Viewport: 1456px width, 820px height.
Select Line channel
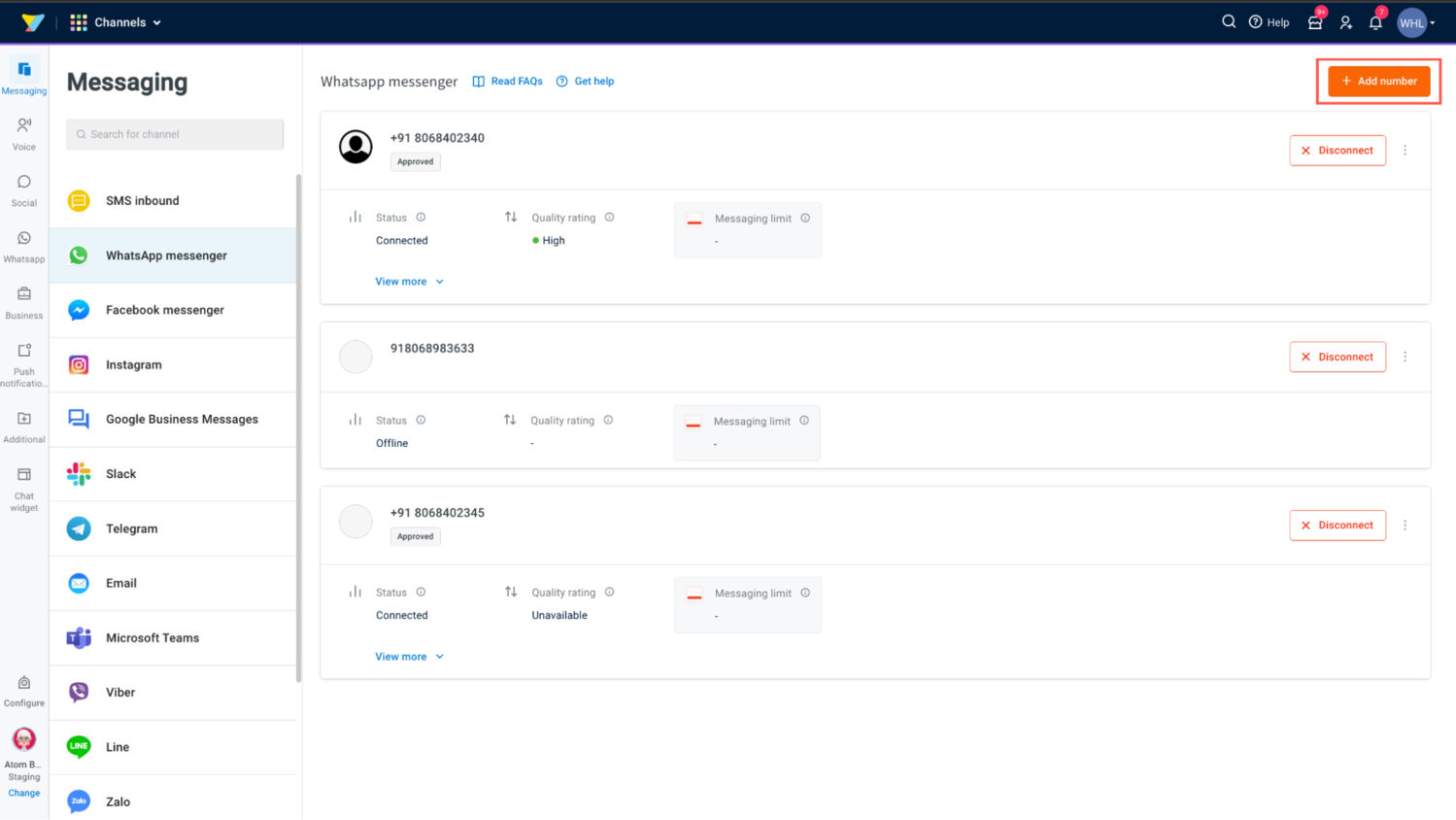pyautogui.click(x=173, y=747)
